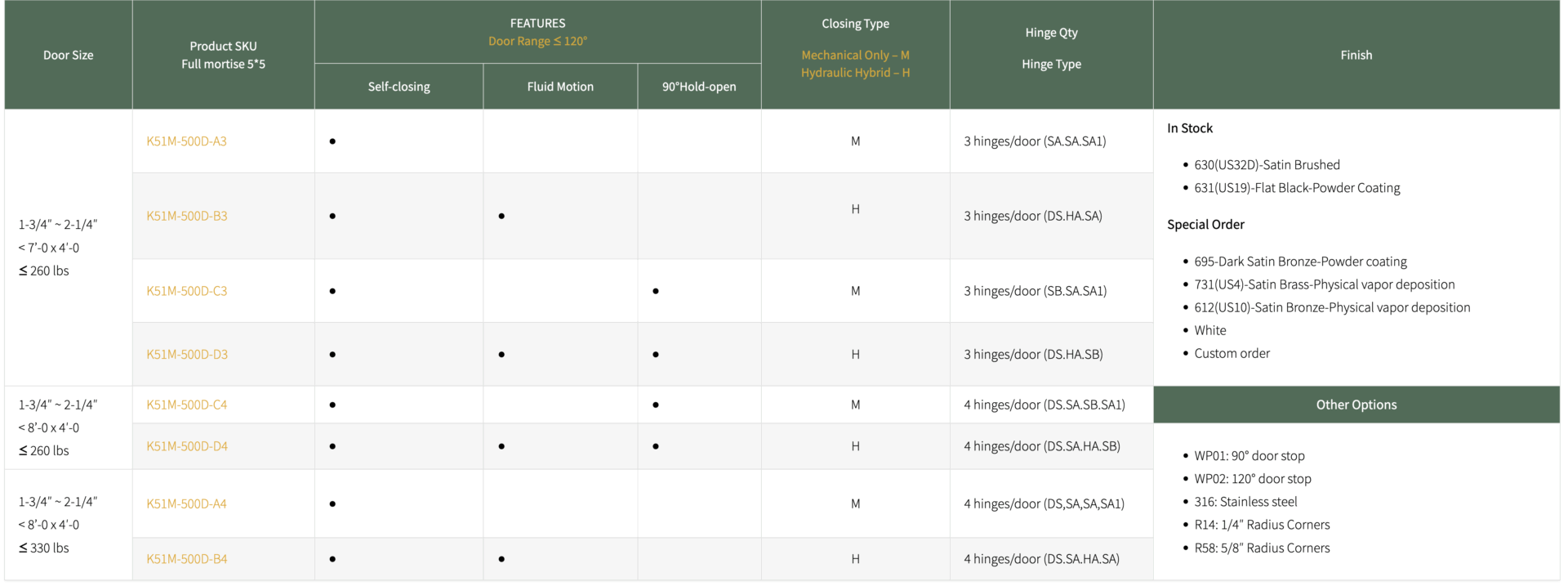Click 630(US32D)-Satin Brushed finish
Viewport: 1568px width, 586px height.
pyautogui.click(x=1267, y=165)
